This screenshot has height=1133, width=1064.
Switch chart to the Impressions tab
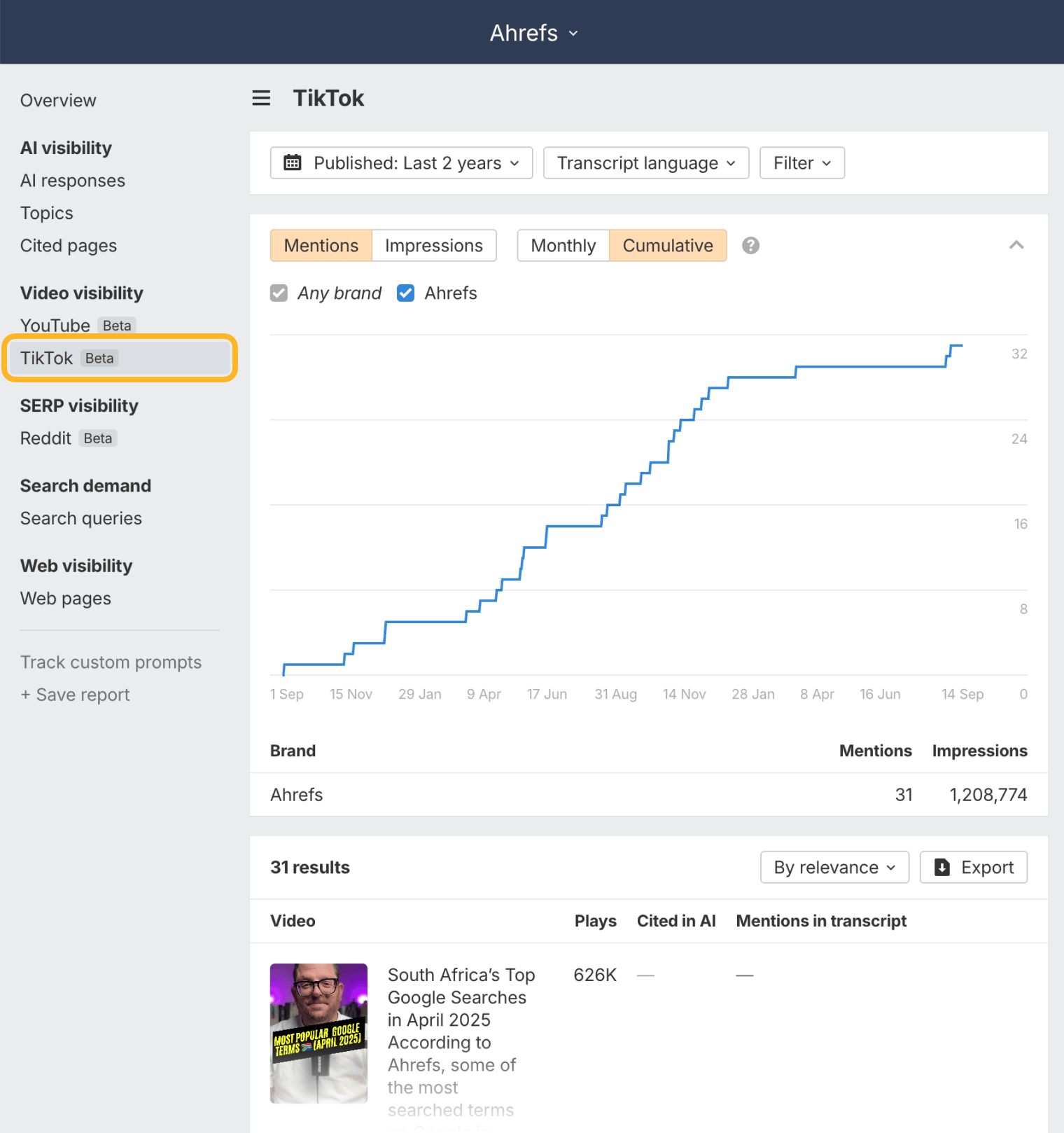point(434,246)
